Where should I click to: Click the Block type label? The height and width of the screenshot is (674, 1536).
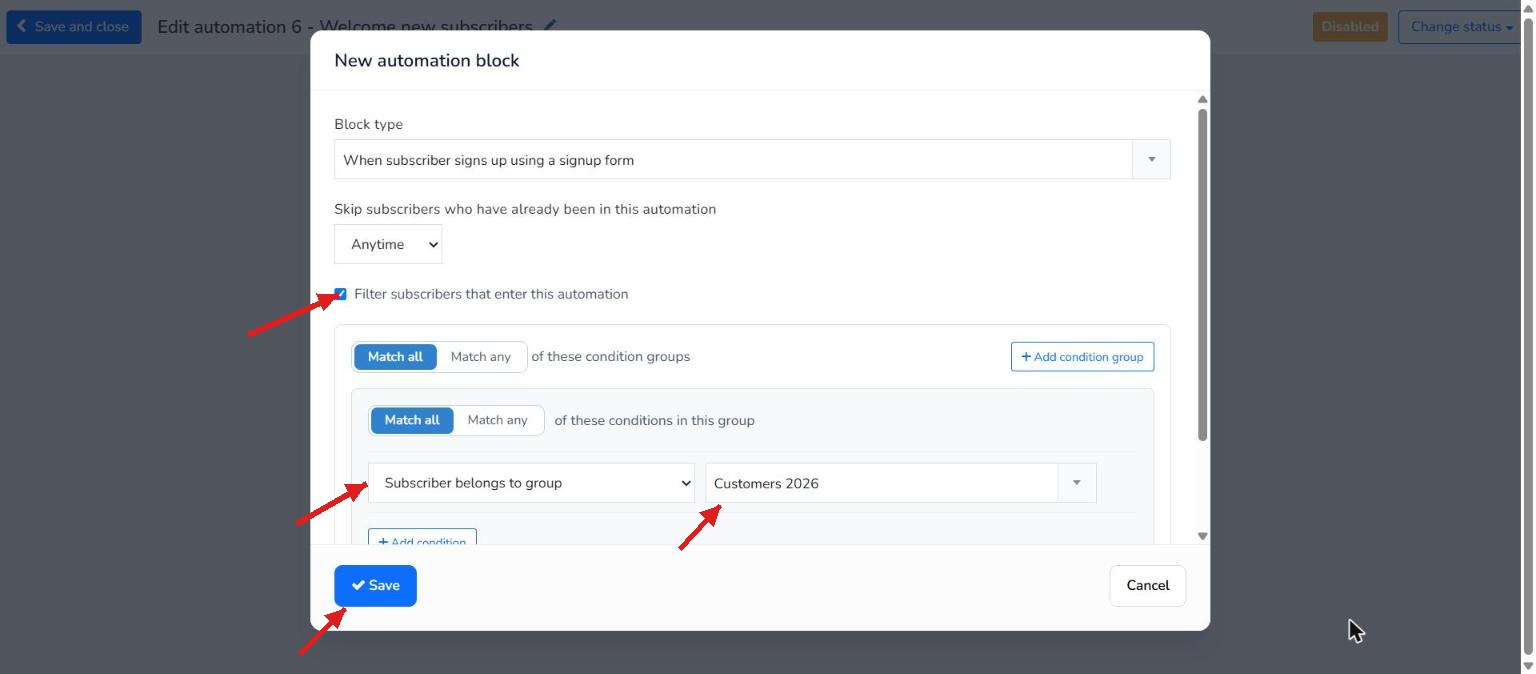(x=369, y=124)
